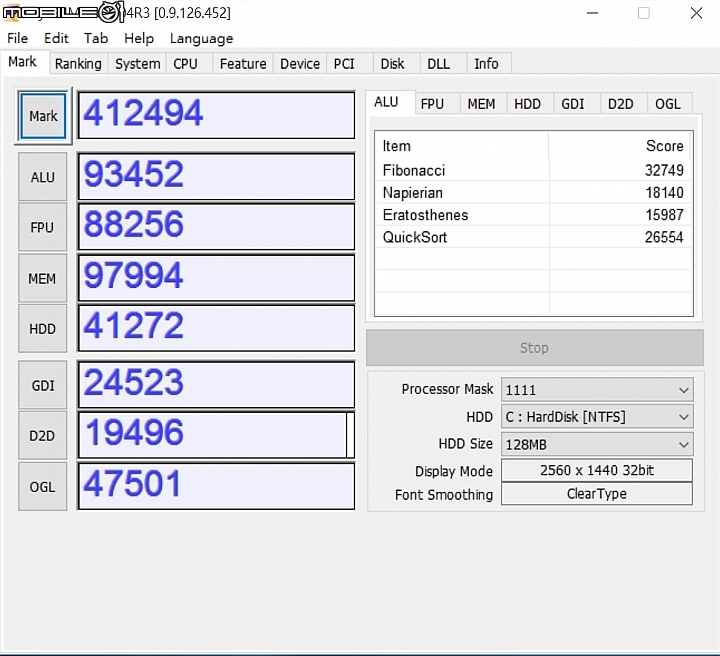
Task: Click the Fibonacci score 32749
Action: (664, 170)
